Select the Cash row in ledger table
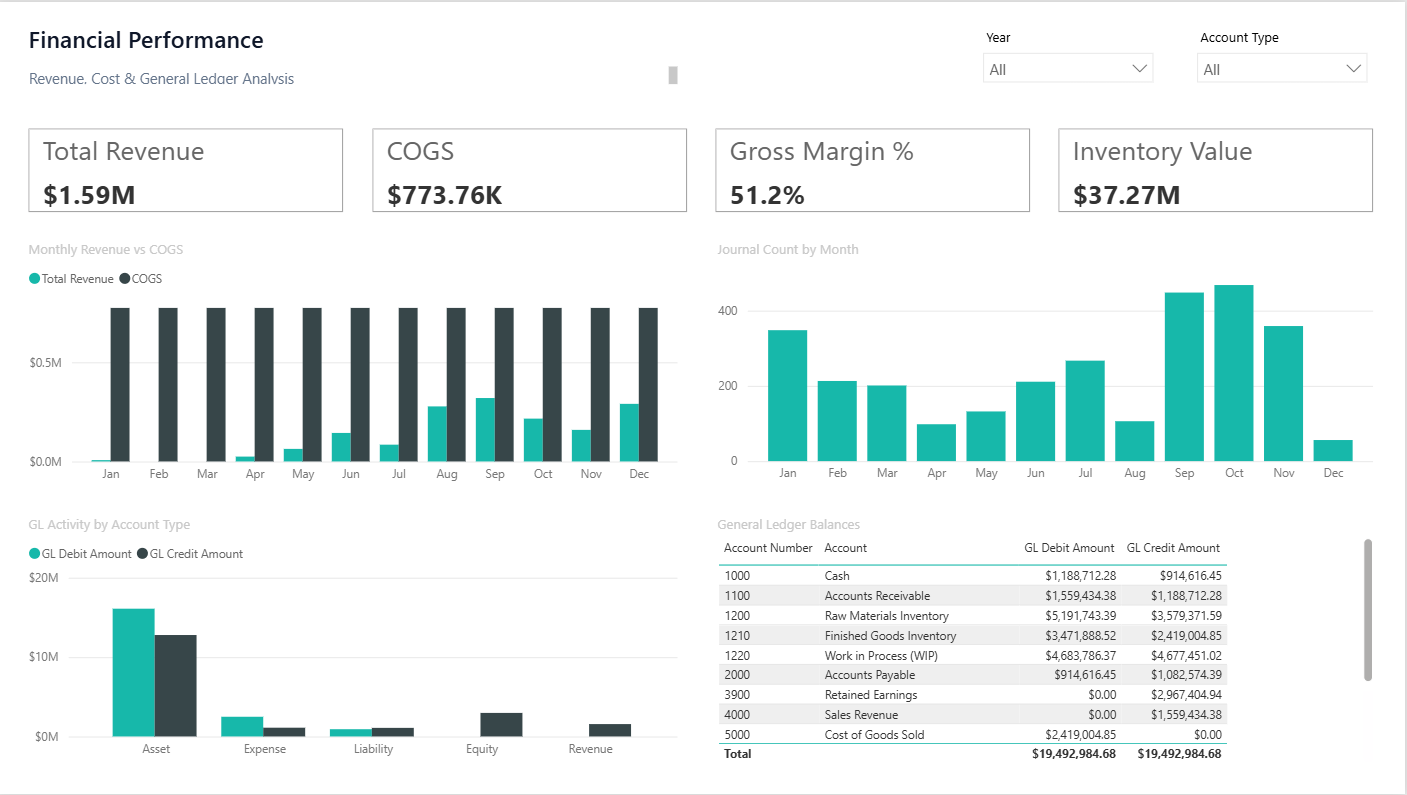 coord(972,576)
